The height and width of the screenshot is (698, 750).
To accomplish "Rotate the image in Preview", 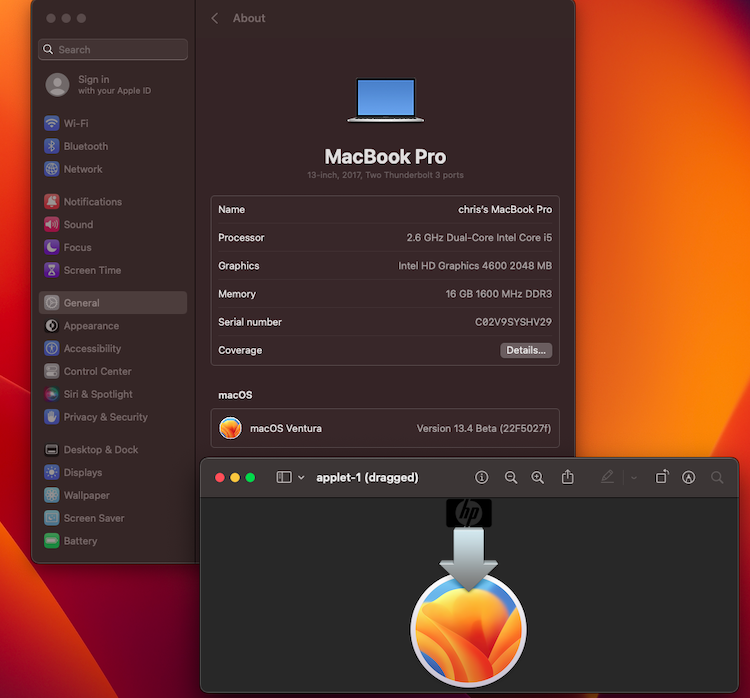I will (x=662, y=477).
